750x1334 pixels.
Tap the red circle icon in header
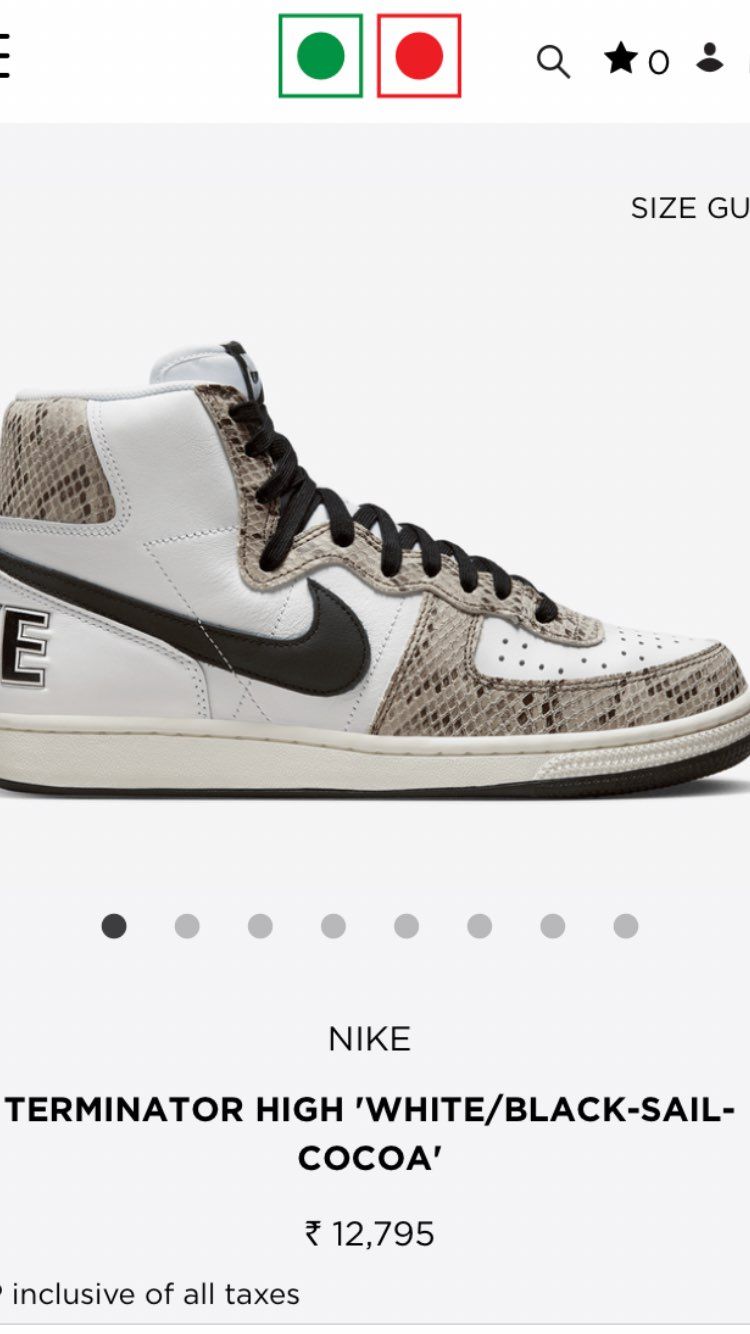419,56
